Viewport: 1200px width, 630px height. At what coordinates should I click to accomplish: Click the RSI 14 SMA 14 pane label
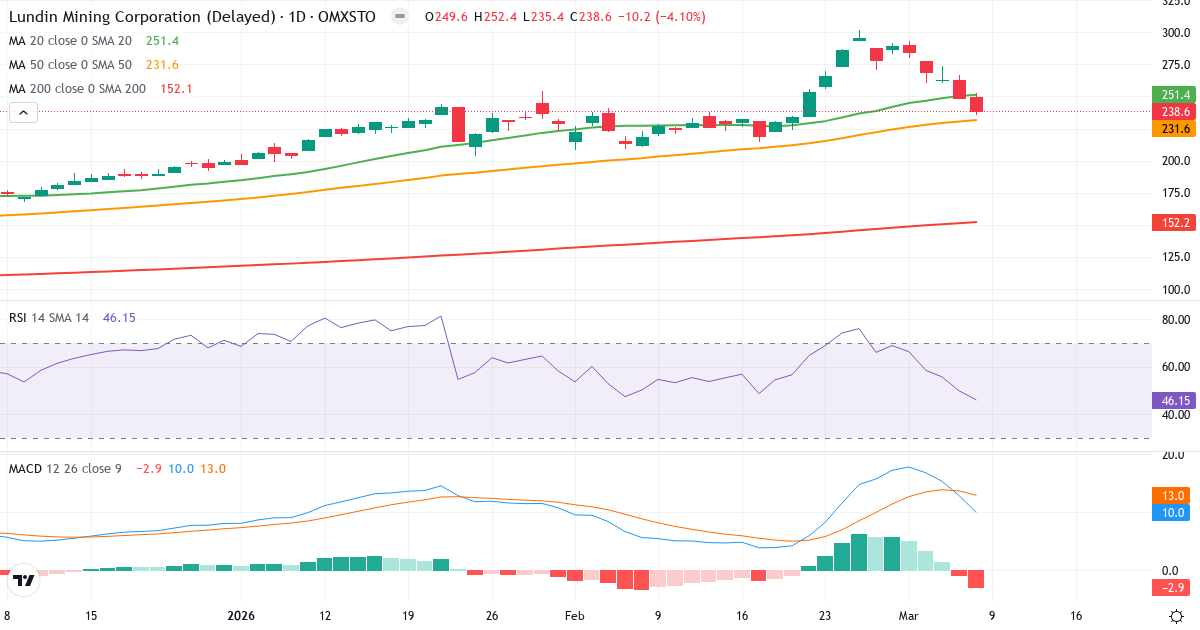tap(48, 317)
